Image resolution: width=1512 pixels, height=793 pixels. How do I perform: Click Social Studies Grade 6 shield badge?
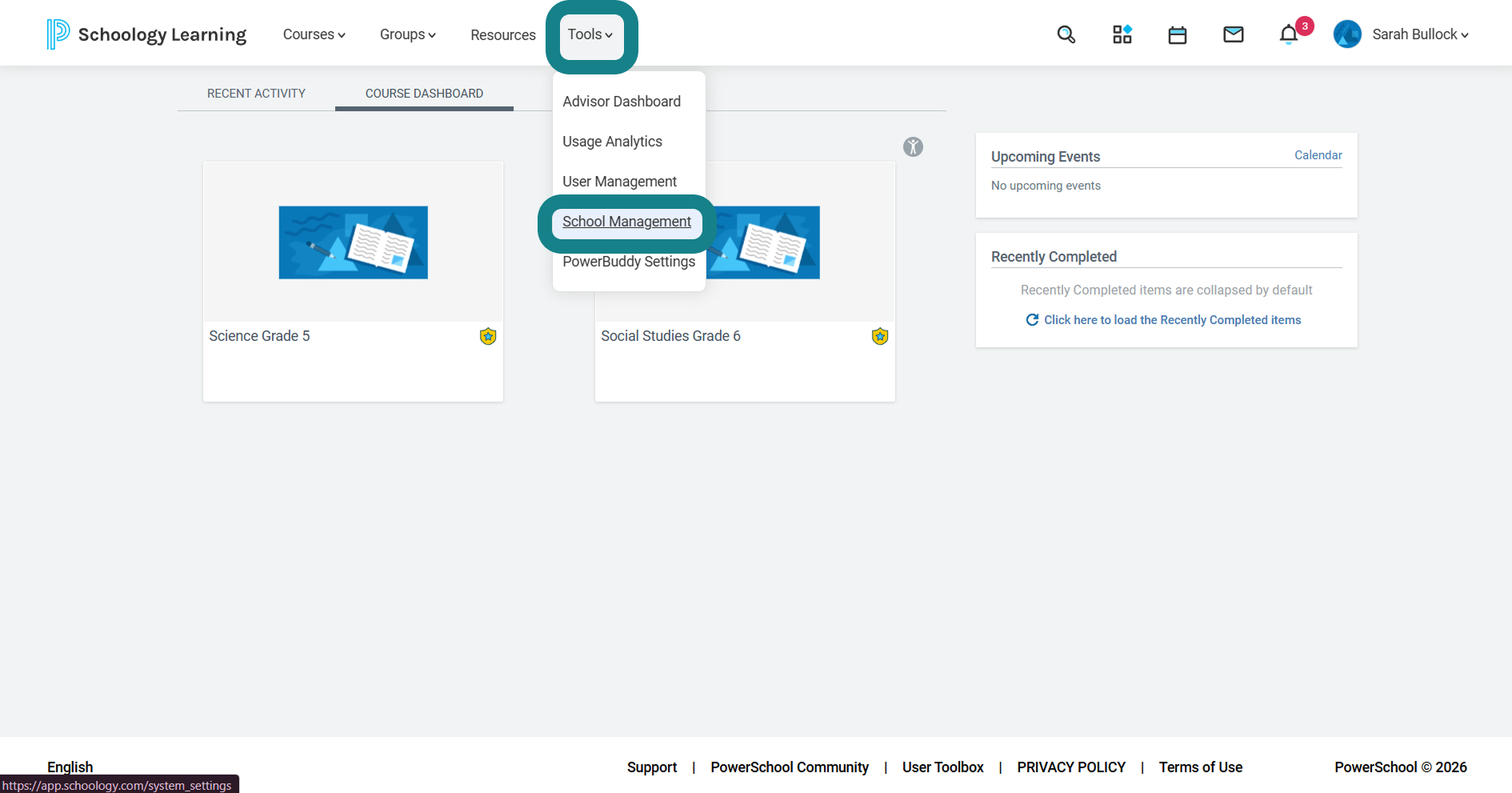coord(880,336)
